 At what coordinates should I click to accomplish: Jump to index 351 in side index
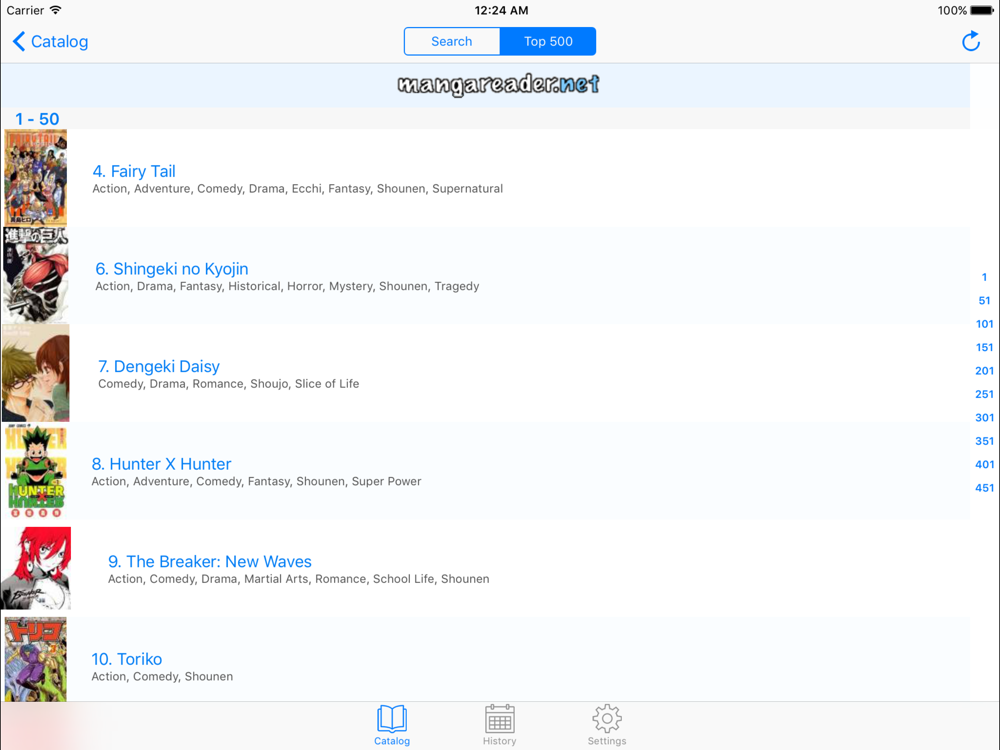[984, 441]
